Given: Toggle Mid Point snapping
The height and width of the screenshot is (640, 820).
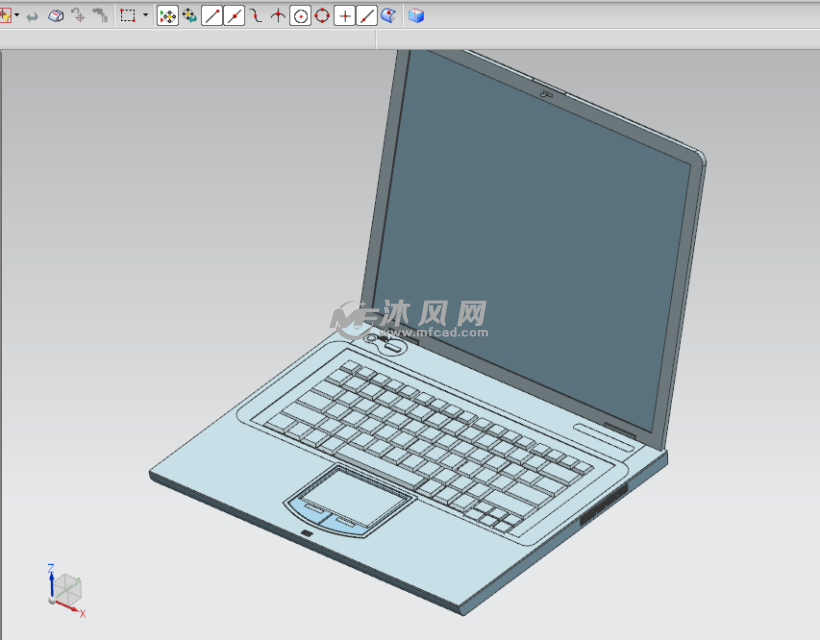Looking at the screenshot, I should tap(234, 16).
